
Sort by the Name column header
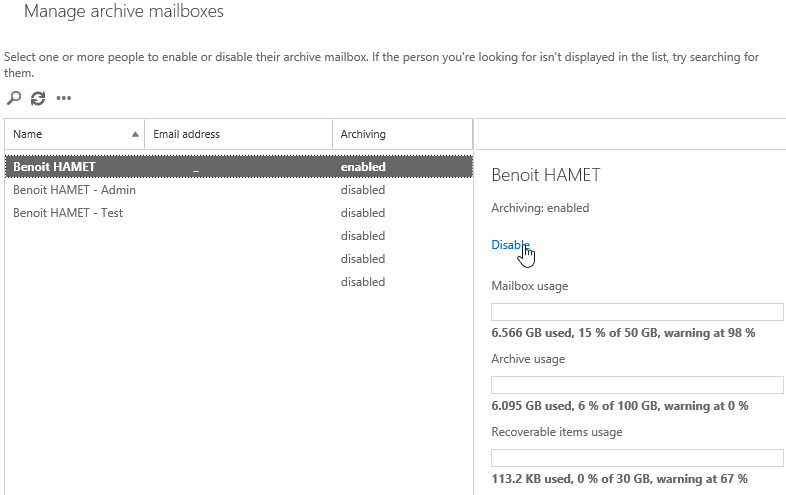click(x=28, y=134)
